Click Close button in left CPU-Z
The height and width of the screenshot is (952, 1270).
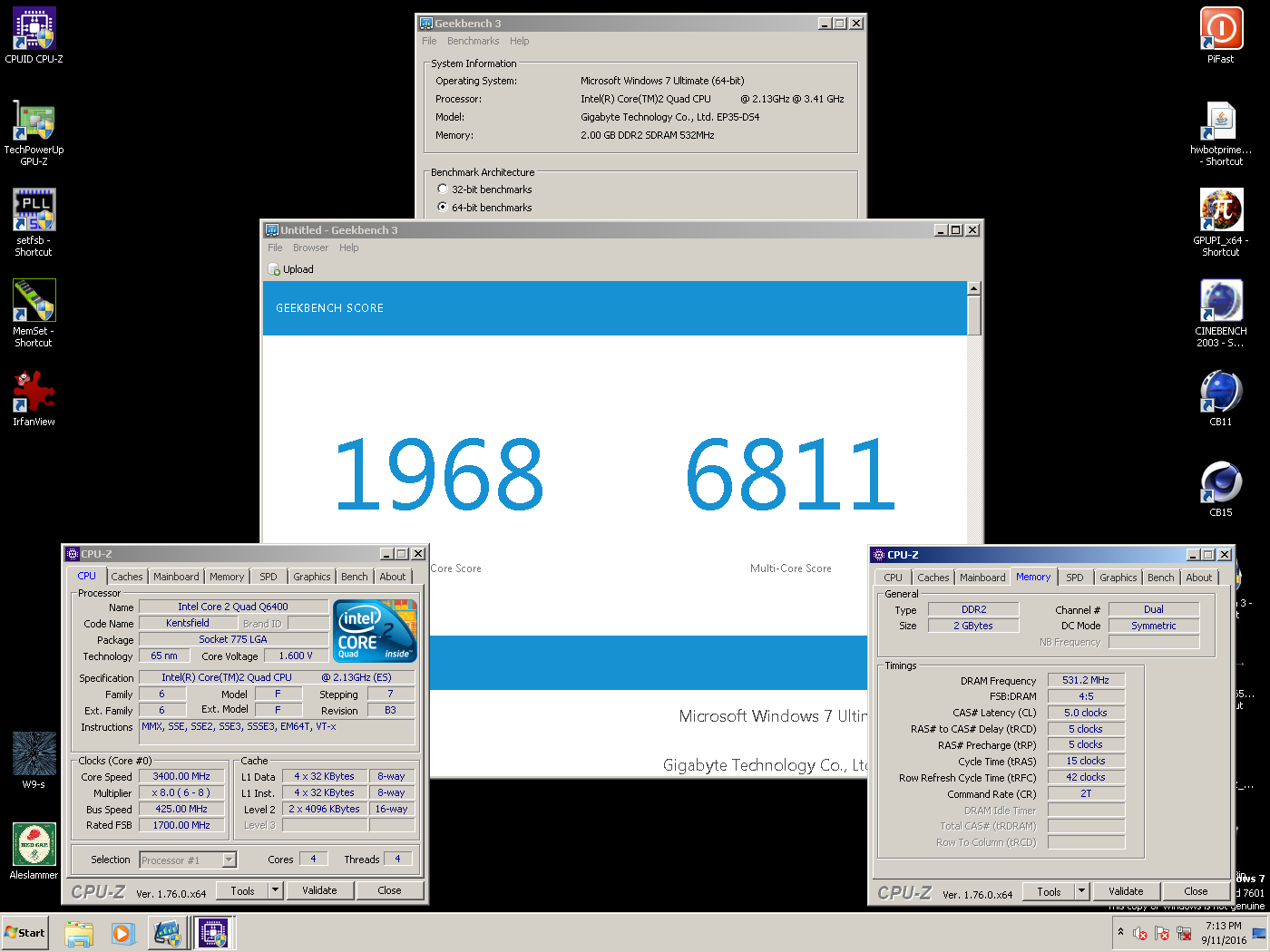coord(390,890)
